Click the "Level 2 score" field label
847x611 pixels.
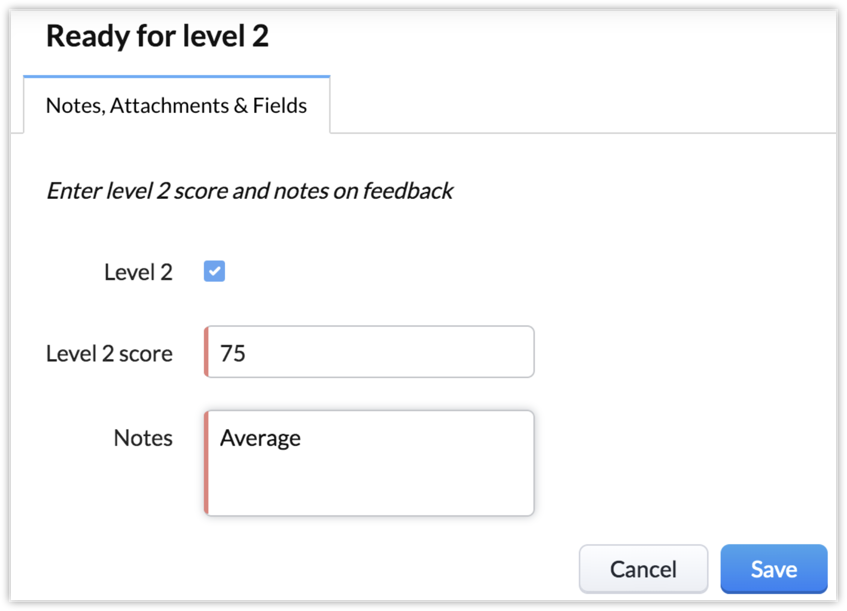pyautogui.click(x=109, y=353)
